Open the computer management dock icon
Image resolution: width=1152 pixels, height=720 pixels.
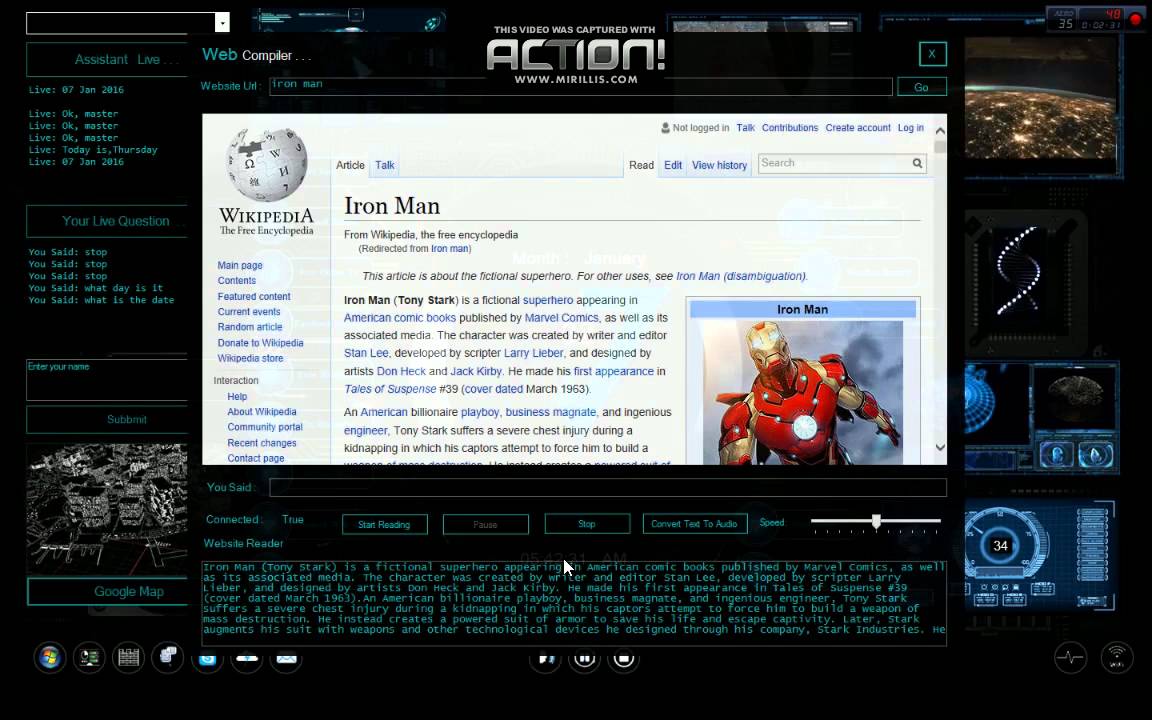90,657
